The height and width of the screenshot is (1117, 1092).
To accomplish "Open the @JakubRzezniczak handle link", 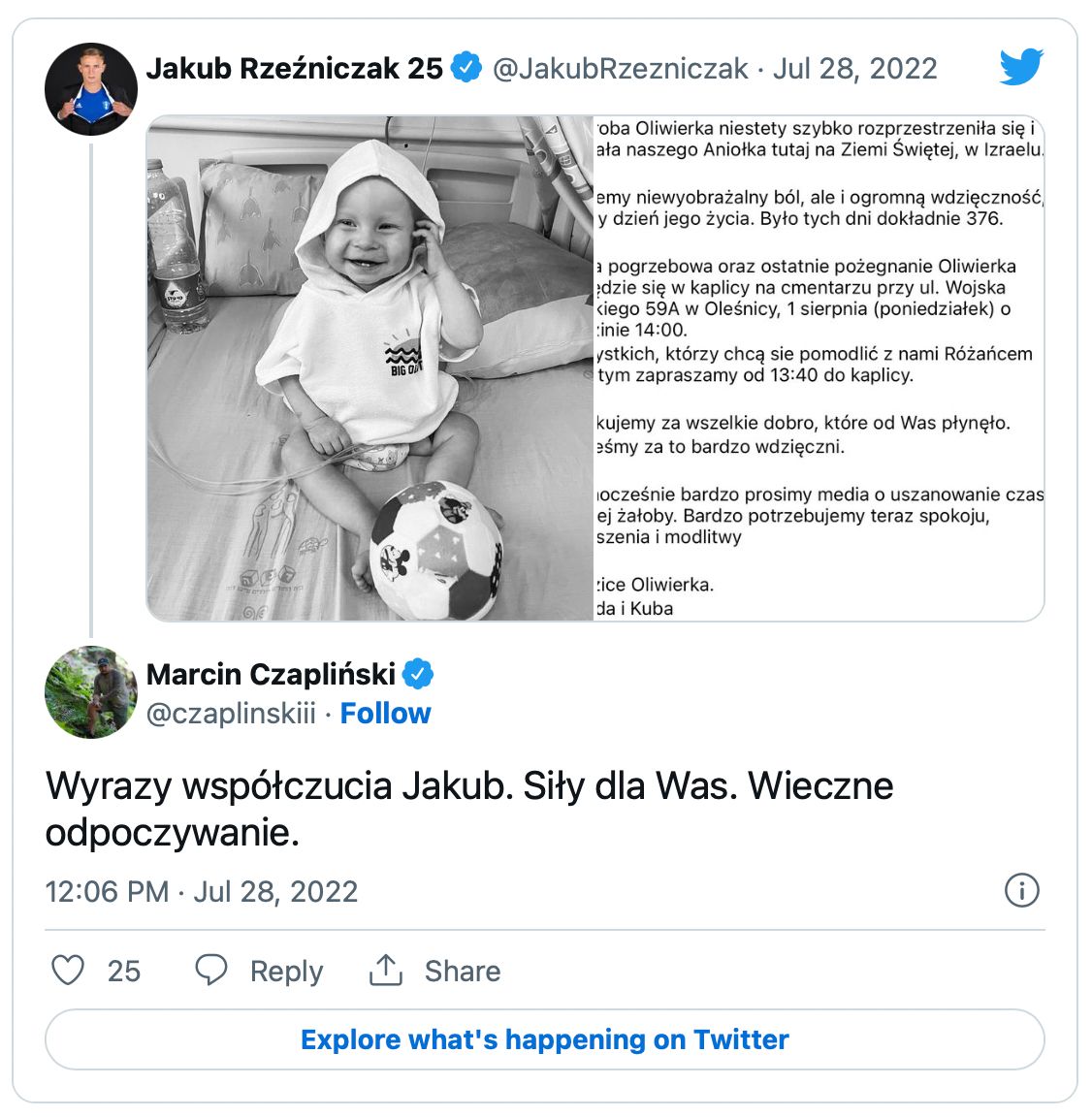I will (x=621, y=69).
